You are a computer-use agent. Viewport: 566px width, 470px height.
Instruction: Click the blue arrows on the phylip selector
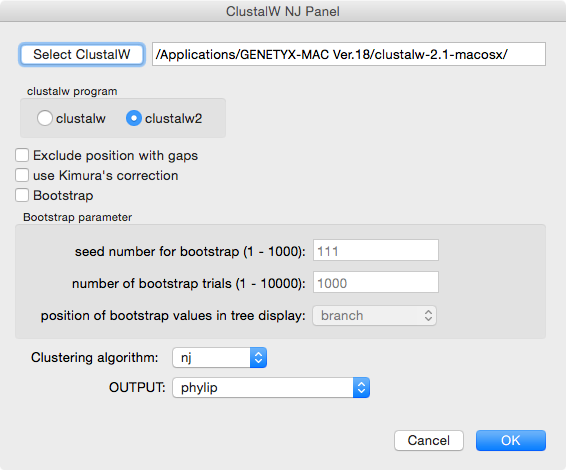(361, 388)
